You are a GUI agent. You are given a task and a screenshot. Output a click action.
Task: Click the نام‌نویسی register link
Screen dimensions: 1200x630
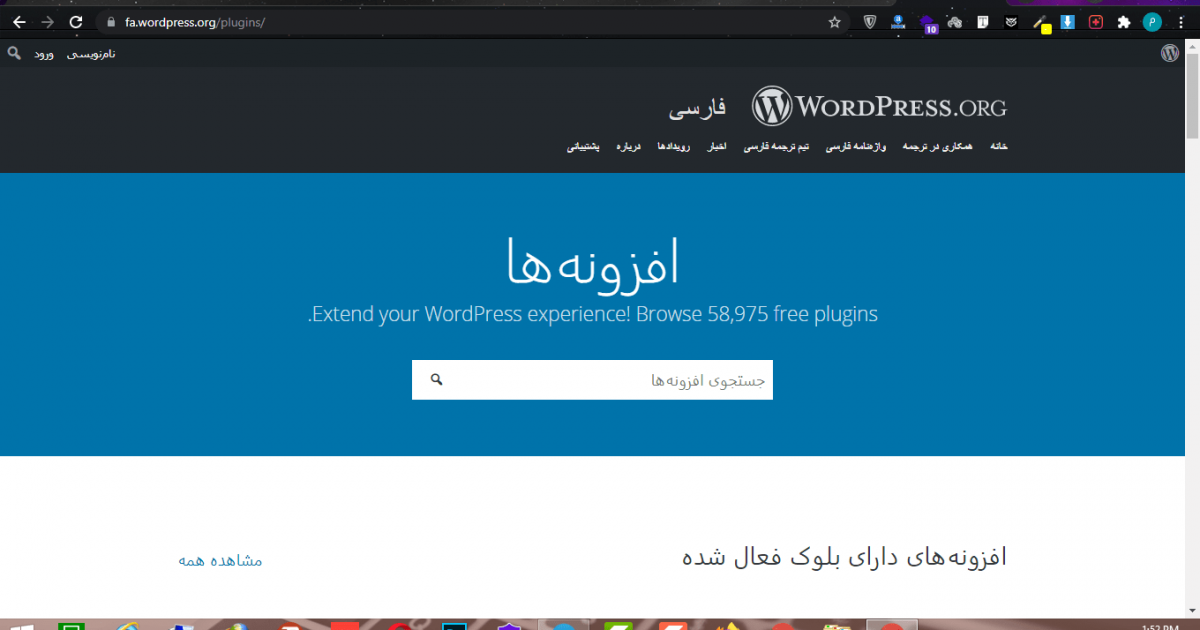pyautogui.click(x=91, y=53)
